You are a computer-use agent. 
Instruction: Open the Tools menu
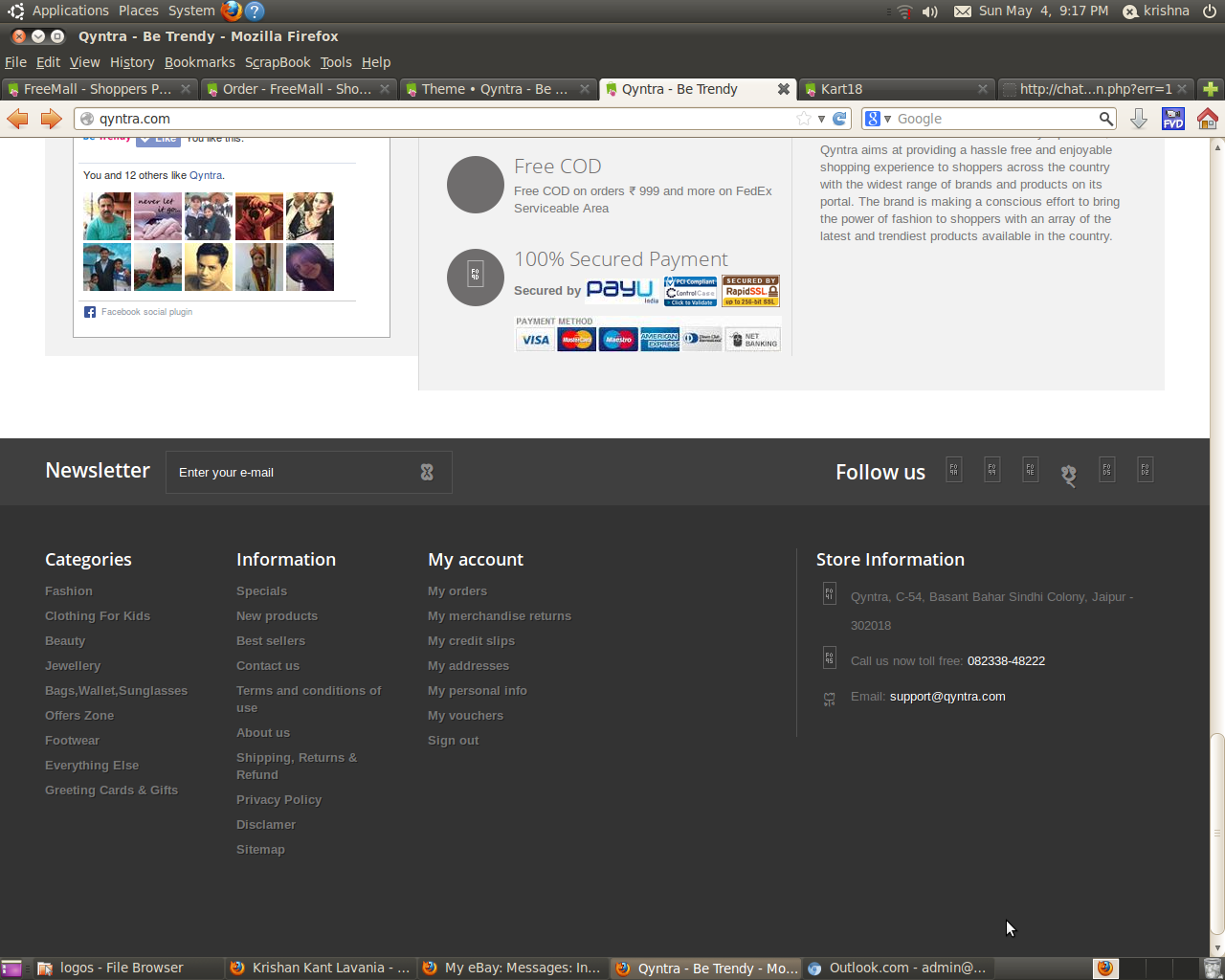click(336, 62)
